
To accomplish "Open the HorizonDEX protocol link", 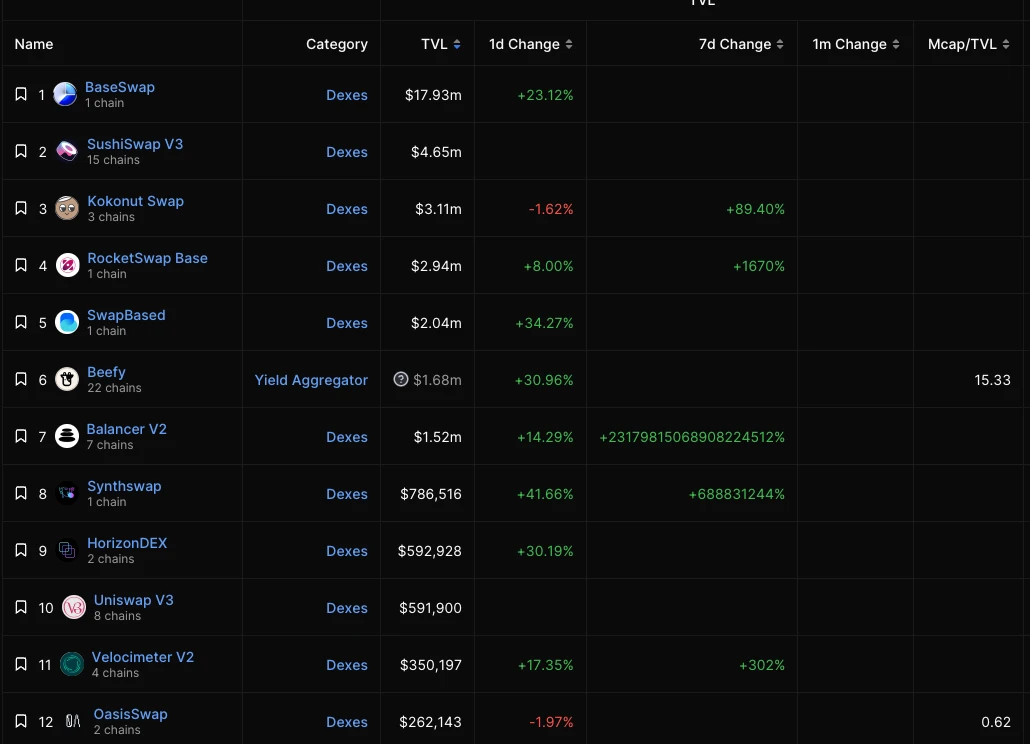I will 127,543.
